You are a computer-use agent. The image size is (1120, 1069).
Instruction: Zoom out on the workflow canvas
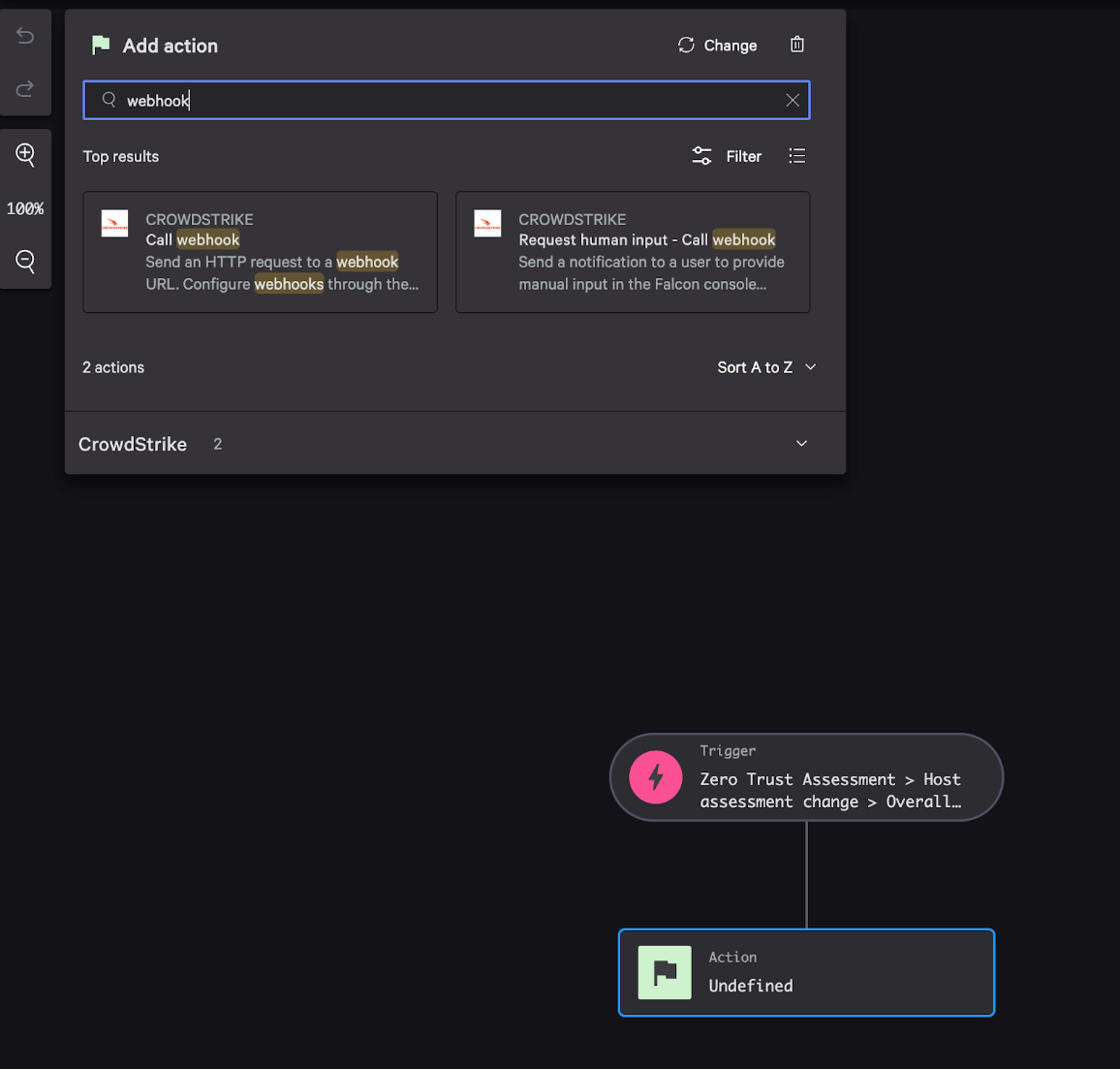[25, 261]
